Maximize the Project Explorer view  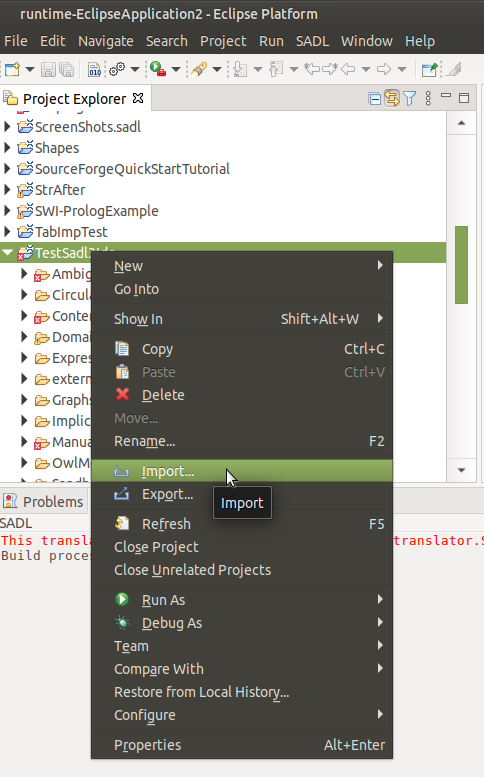(x=464, y=98)
